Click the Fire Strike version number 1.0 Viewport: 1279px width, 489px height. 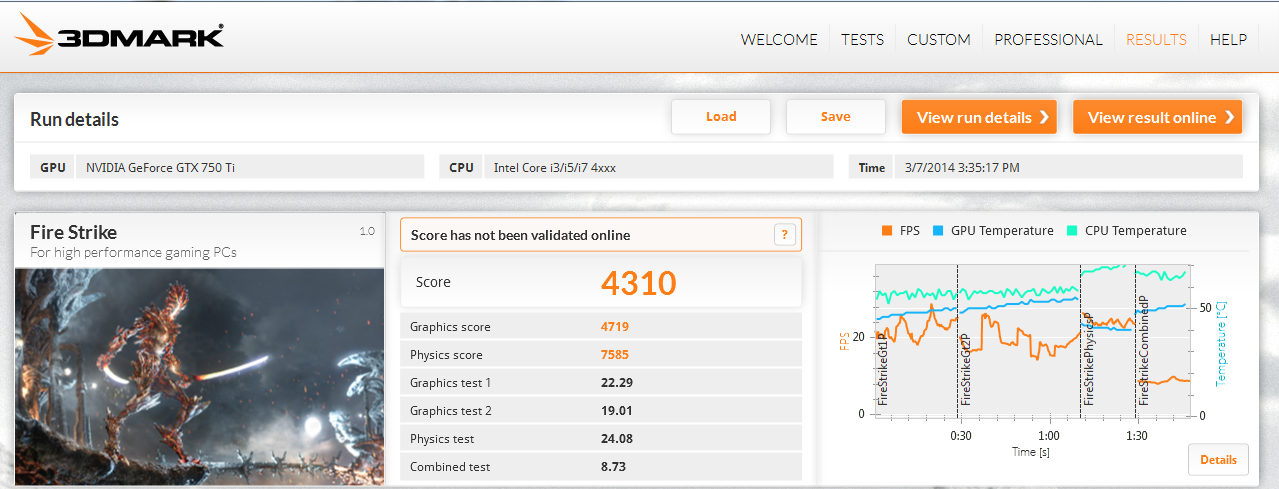(x=367, y=231)
